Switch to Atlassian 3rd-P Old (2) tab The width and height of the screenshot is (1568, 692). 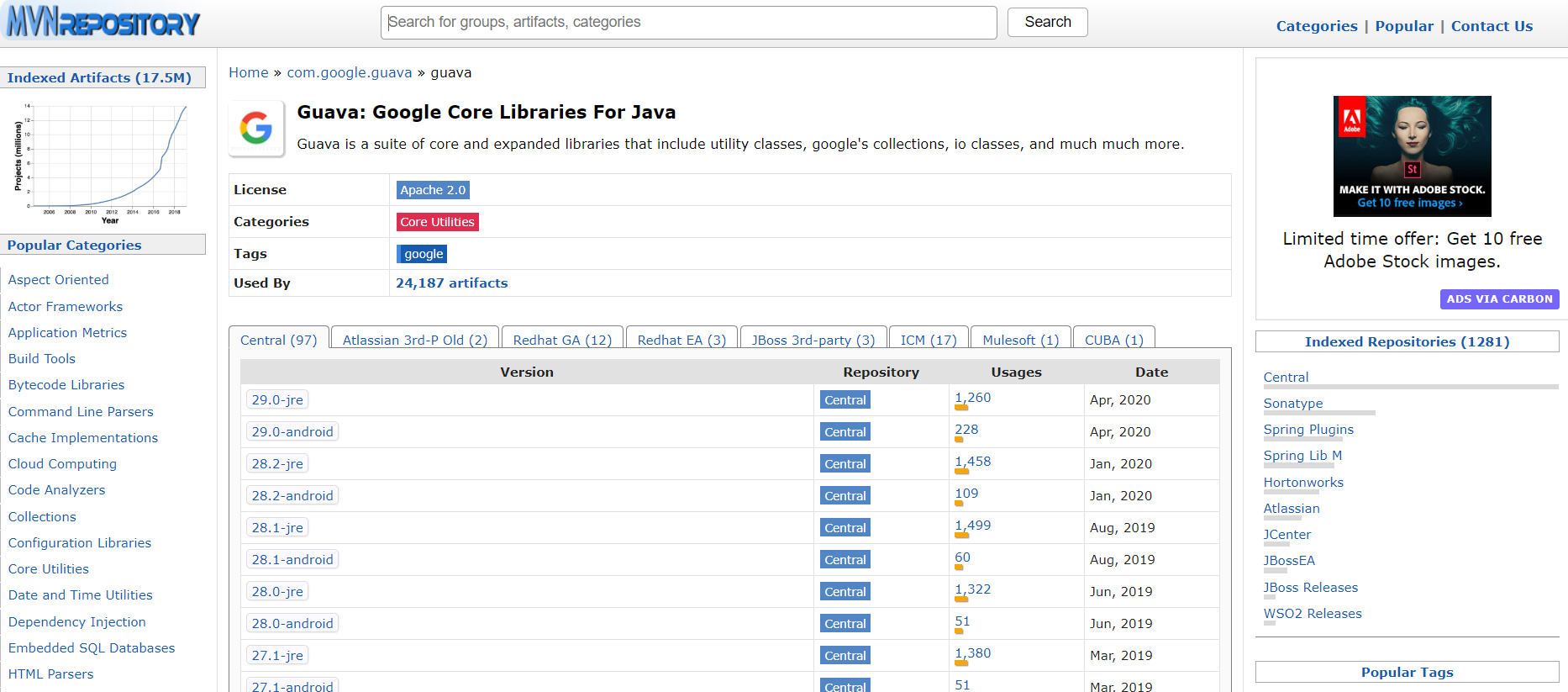[x=415, y=340]
